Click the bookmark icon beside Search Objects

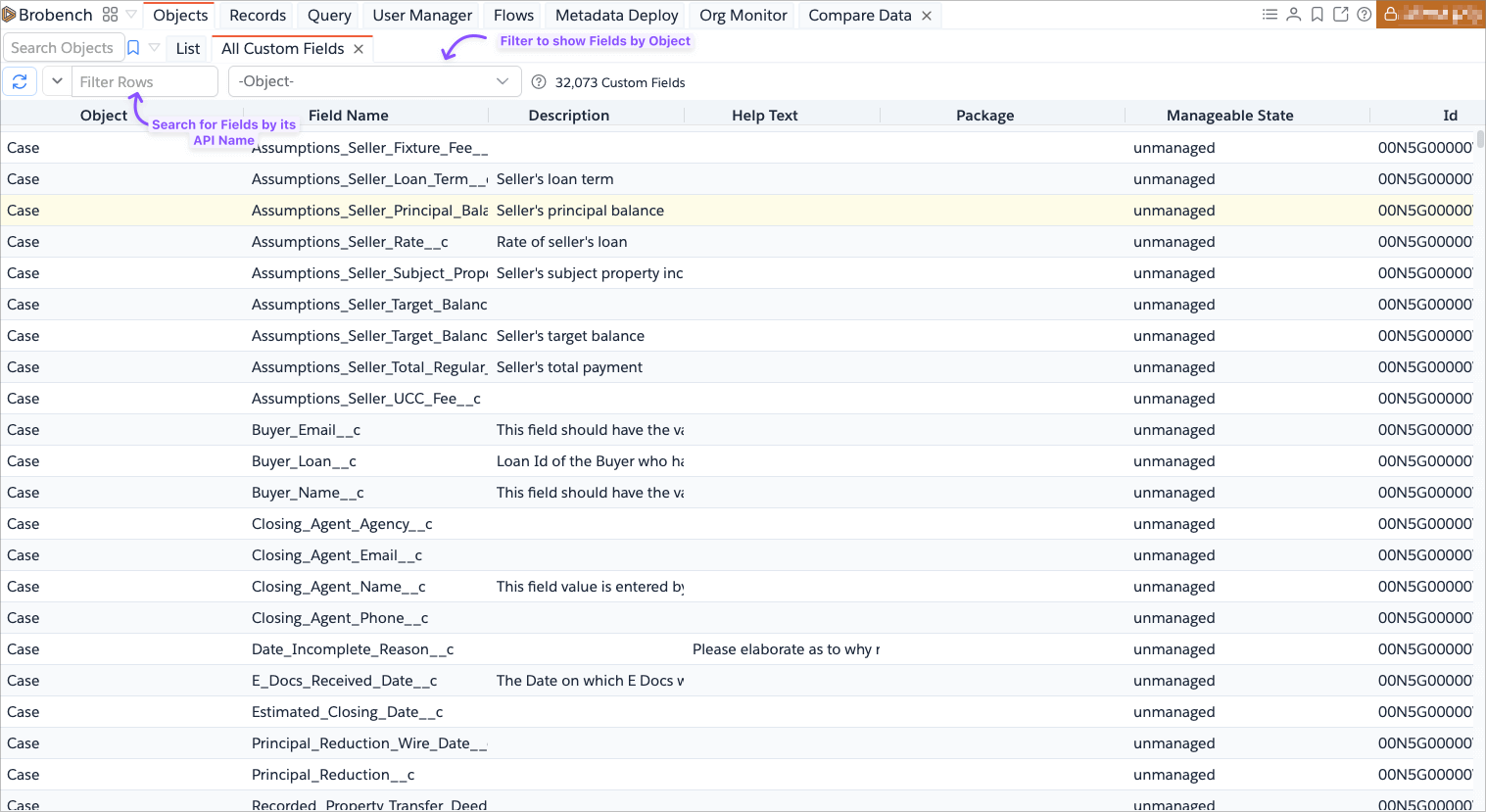coord(133,48)
